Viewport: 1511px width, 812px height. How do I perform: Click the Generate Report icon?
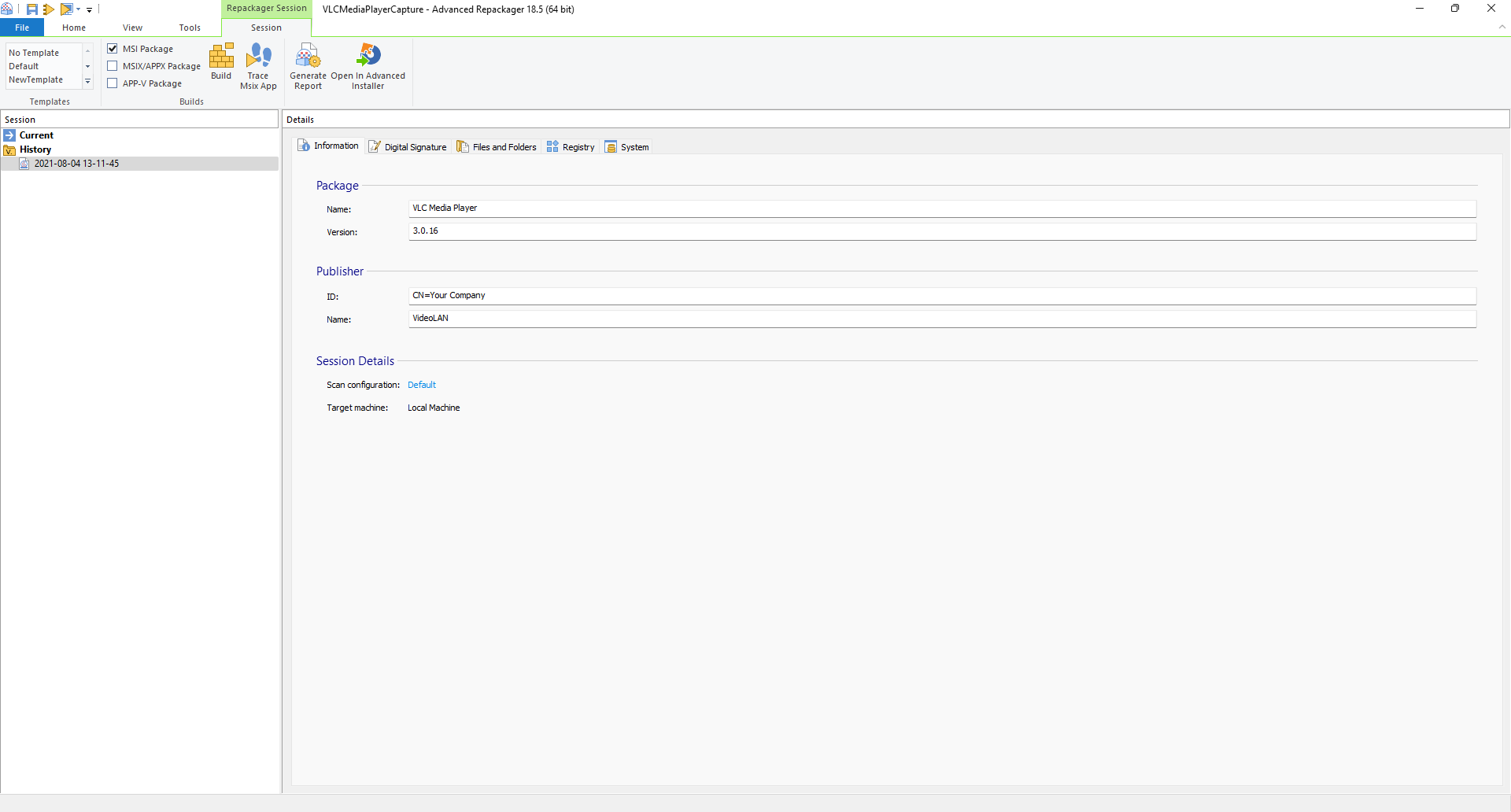tap(308, 55)
